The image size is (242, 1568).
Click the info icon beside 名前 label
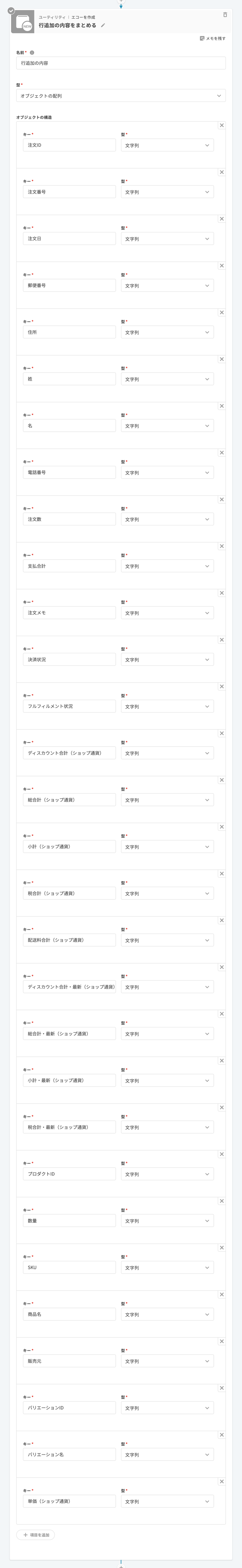pos(32,53)
